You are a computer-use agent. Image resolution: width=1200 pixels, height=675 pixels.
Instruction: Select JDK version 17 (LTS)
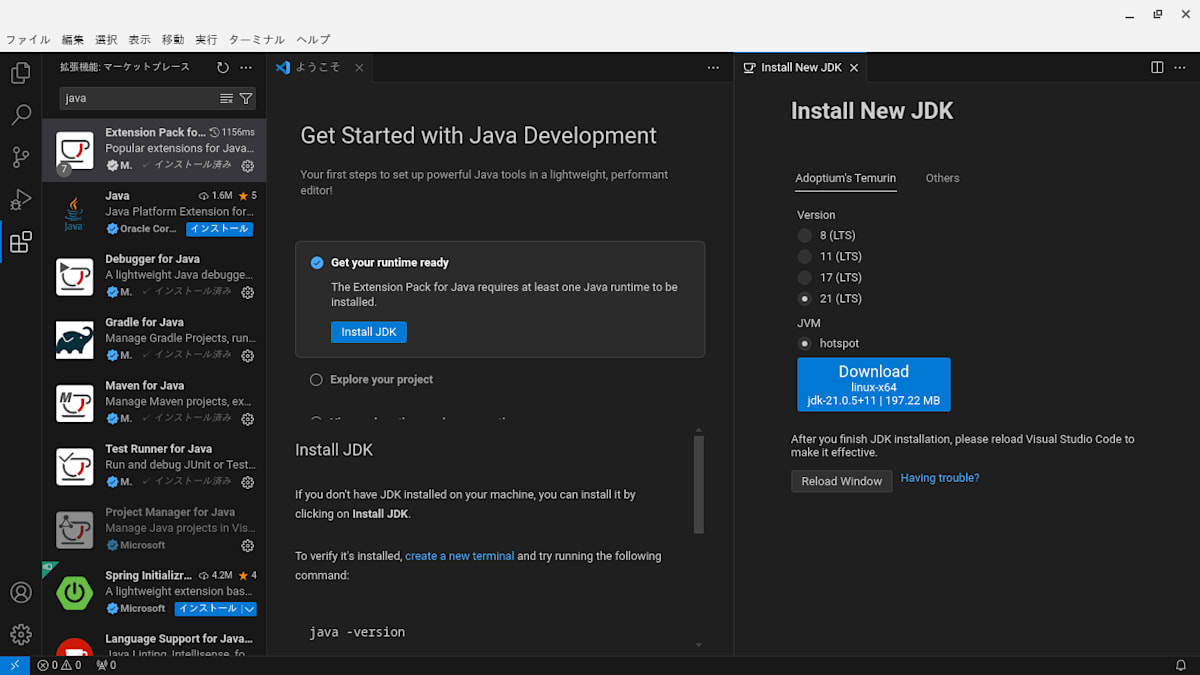tap(805, 278)
